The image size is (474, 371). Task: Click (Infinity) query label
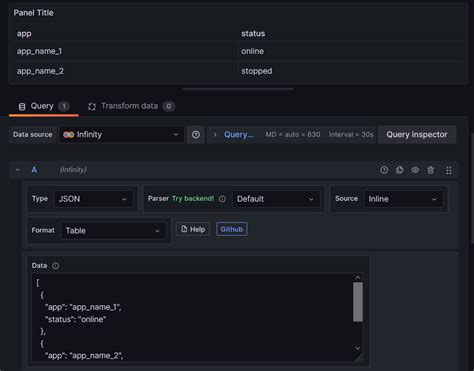click(73, 170)
